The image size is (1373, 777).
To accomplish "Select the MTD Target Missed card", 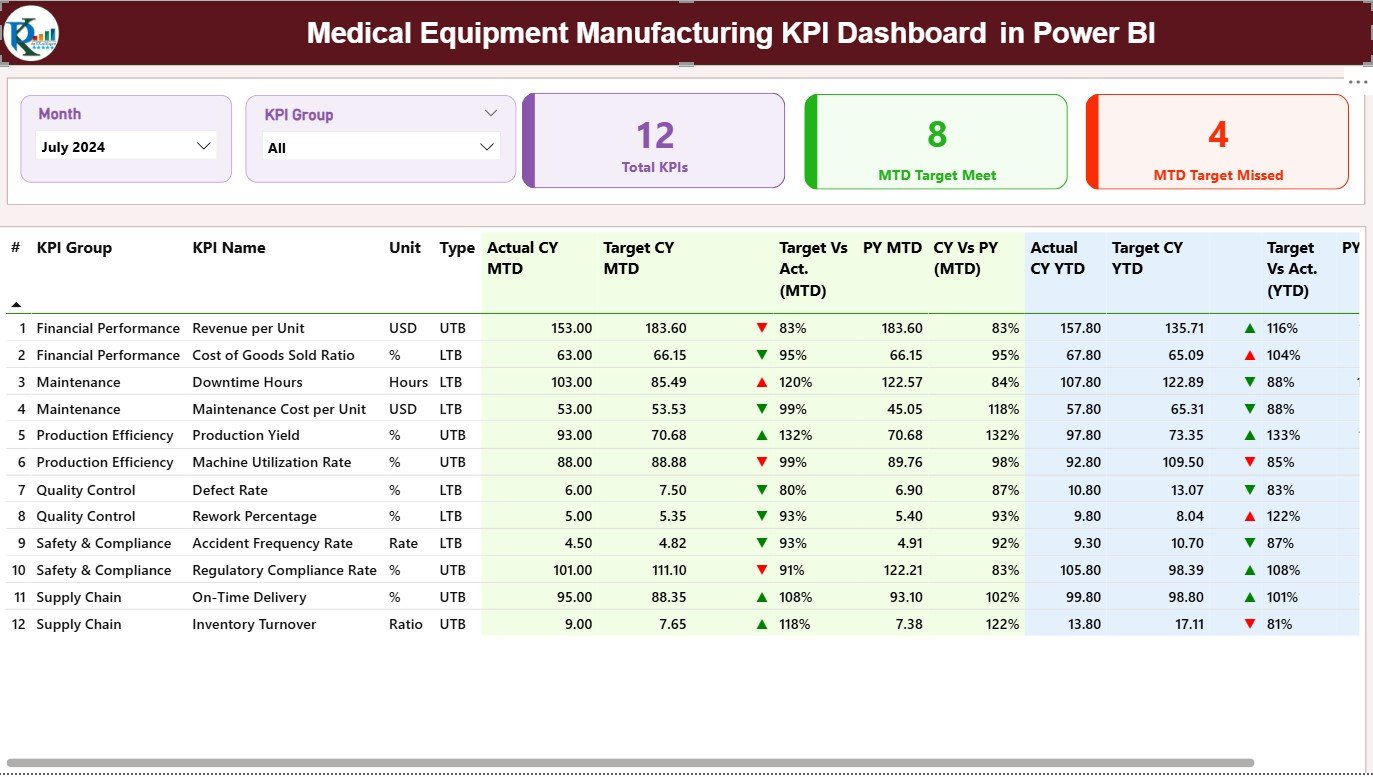I will click(1217, 142).
